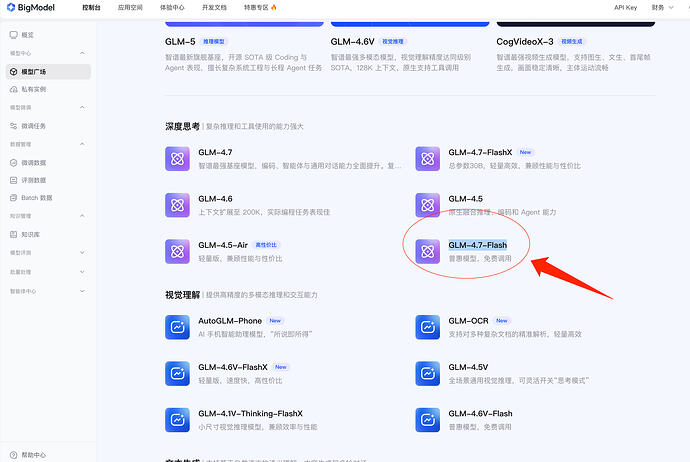The image size is (690, 462).
Task: Select 模型广场 in the sidebar
Action: coord(48,72)
